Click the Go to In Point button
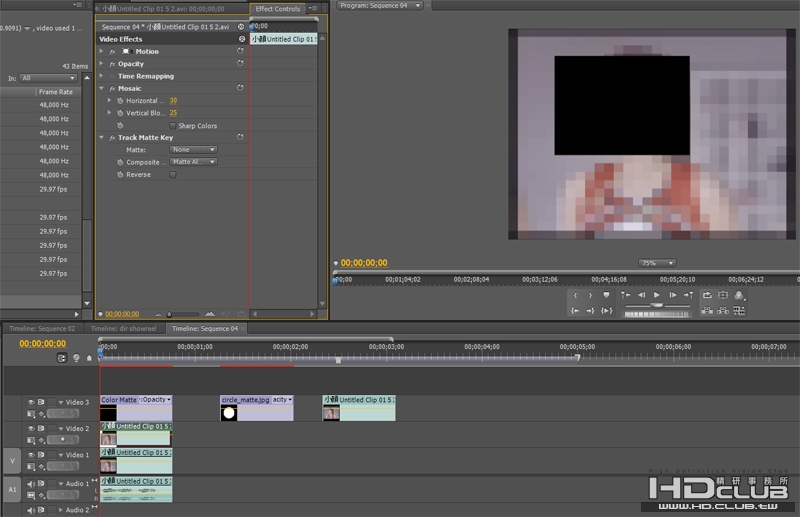Viewport: 800px width, 517px height. [x=575, y=310]
